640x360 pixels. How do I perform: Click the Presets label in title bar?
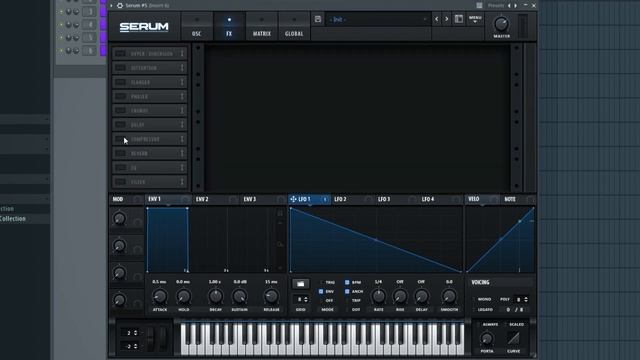(x=496, y=5)
